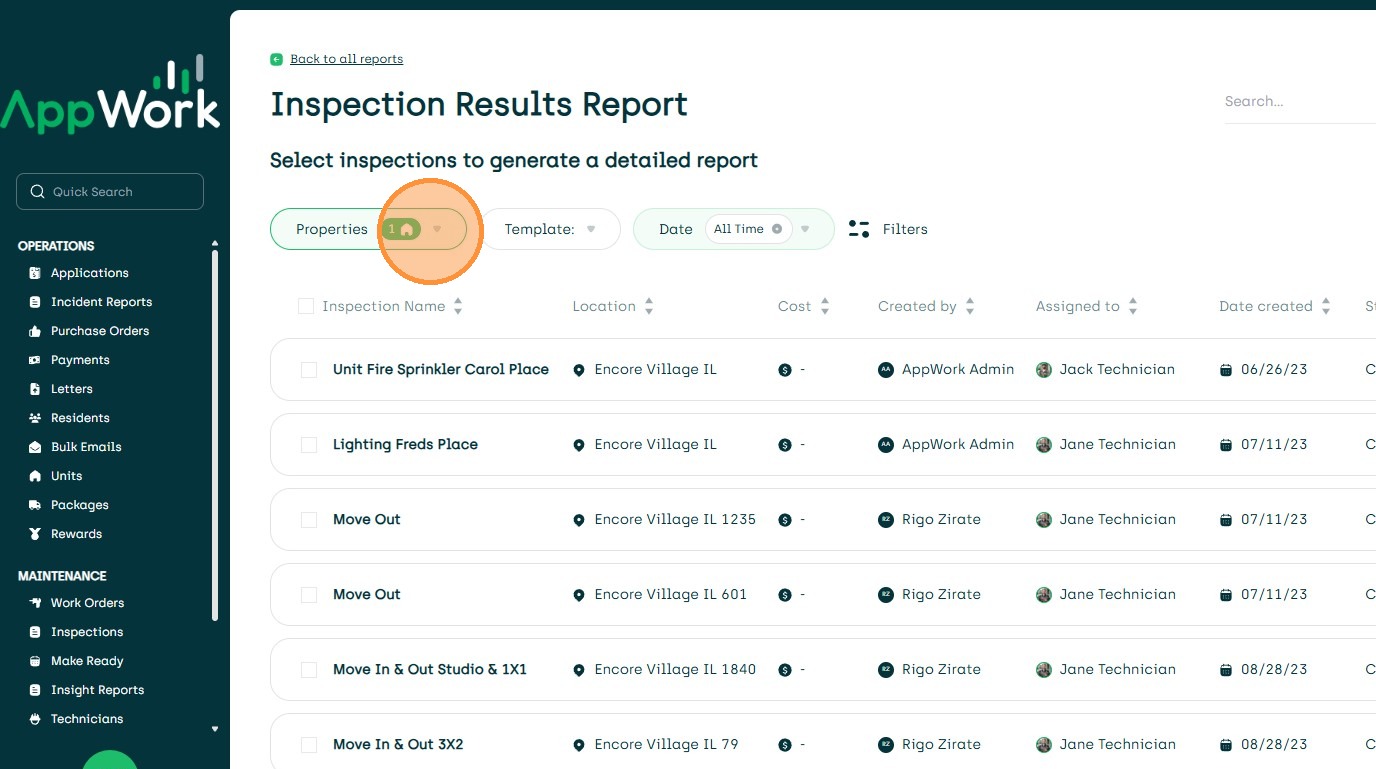
Task: Go to Incident Reports menu item
Action: [x=101, y=302]
